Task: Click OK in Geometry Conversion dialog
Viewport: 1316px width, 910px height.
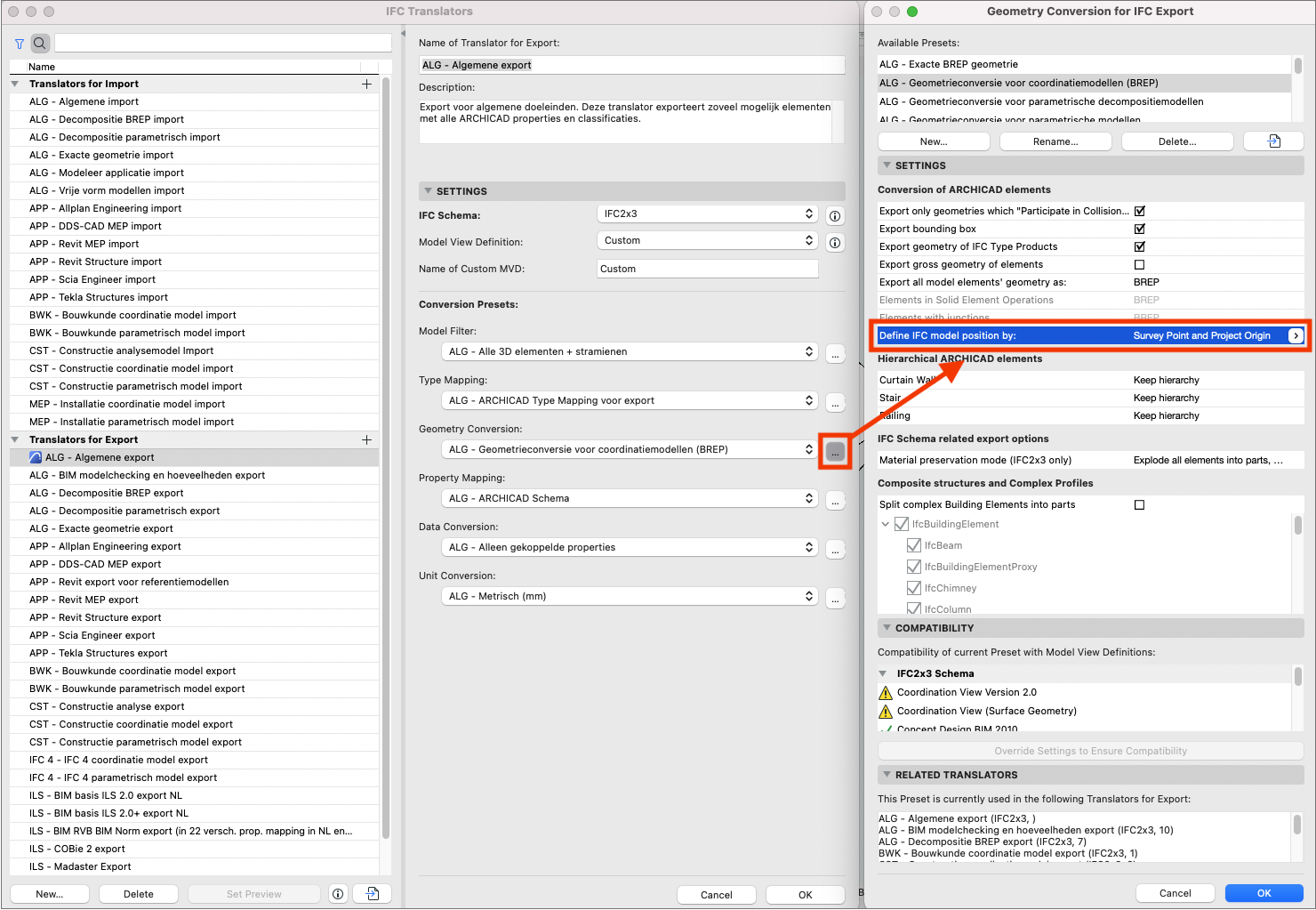Action: point(1264,893)
